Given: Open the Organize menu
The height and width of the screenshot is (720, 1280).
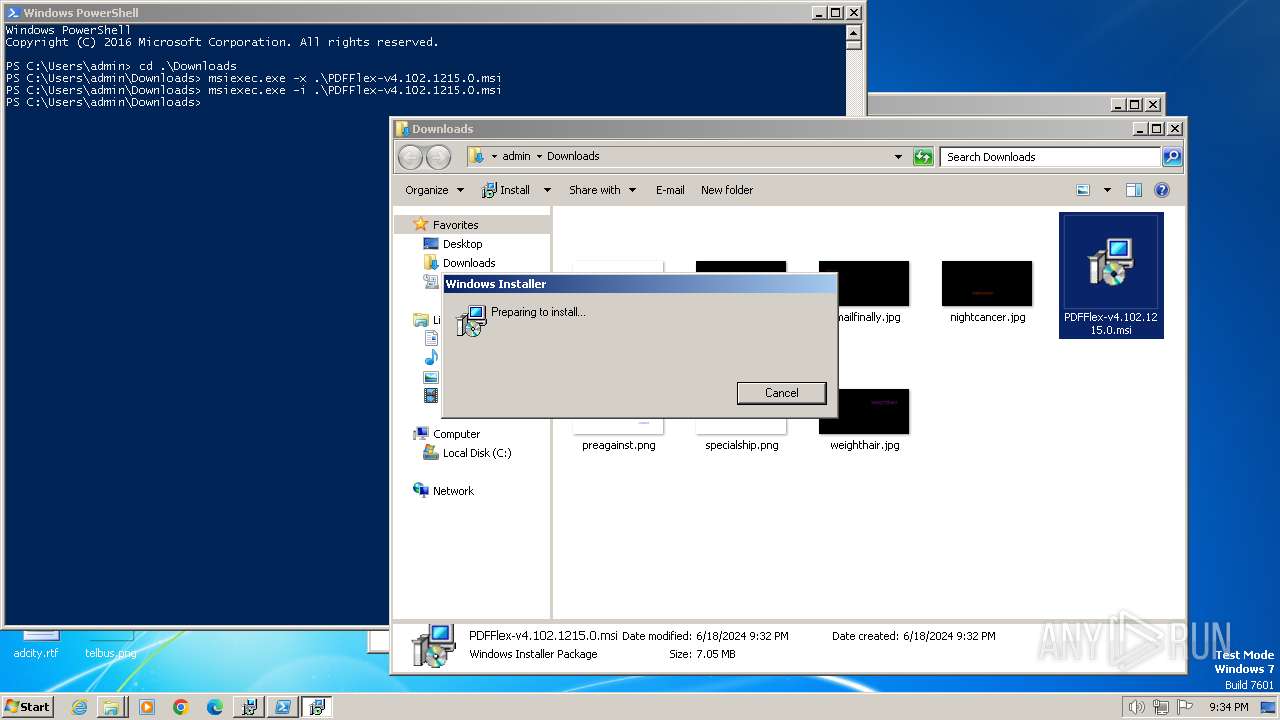Looking at the screenshot, I should (434, 190).
